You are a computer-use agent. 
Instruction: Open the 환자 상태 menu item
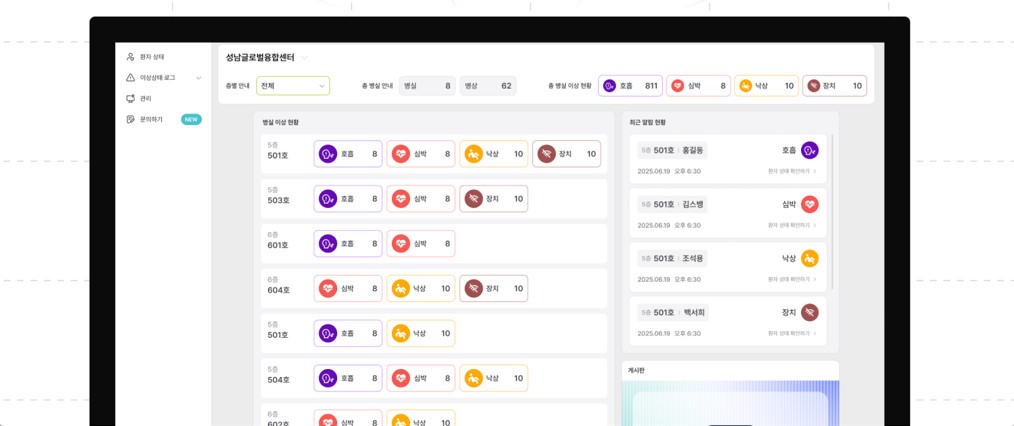coord(152,57)
